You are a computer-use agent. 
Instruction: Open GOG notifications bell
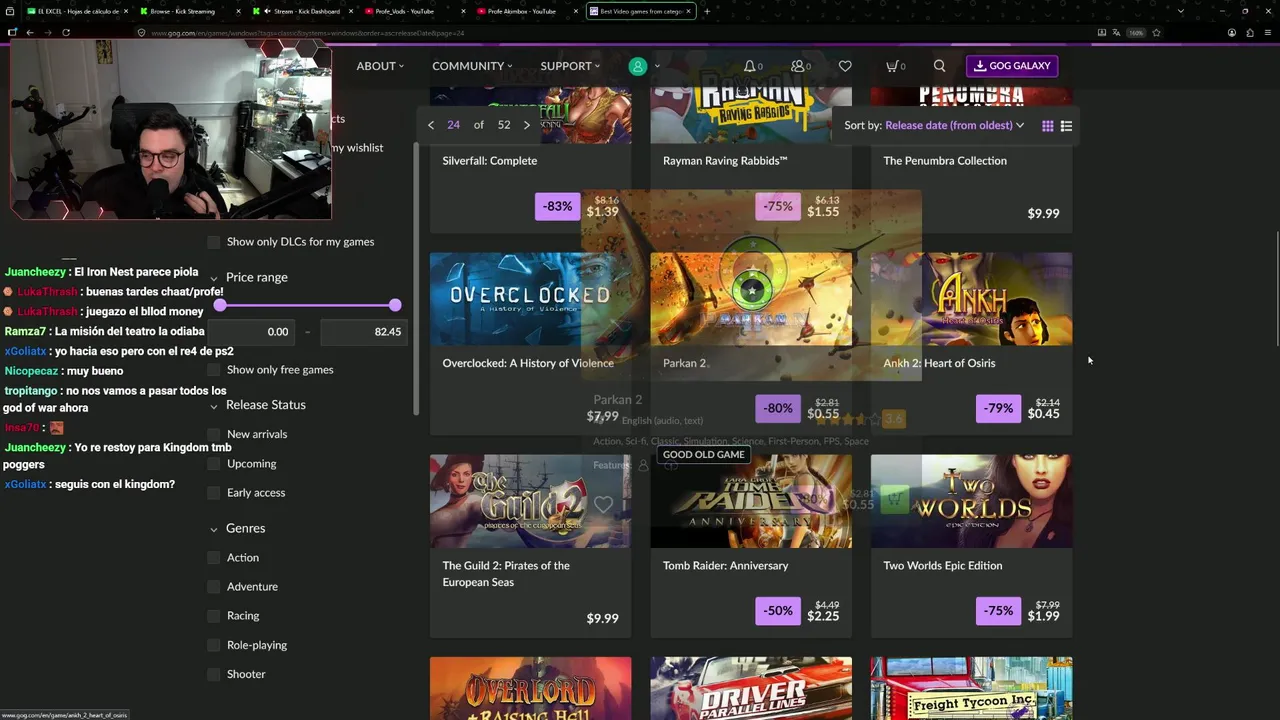(749, 66)
